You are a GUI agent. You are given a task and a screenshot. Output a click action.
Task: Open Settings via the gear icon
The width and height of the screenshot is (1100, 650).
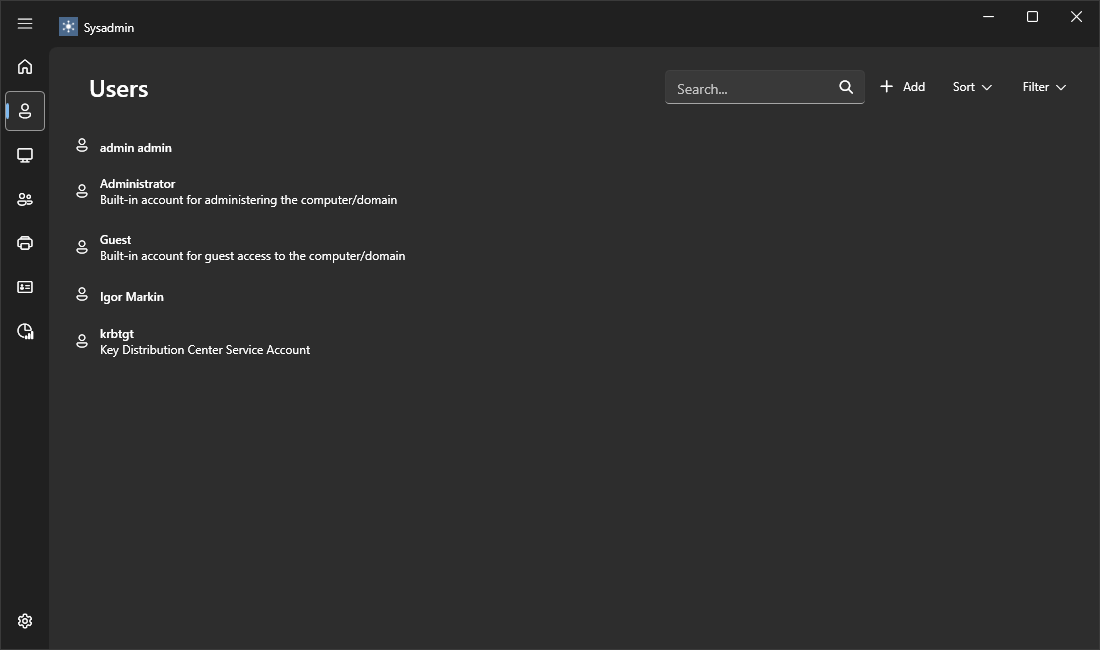[25, 621]
